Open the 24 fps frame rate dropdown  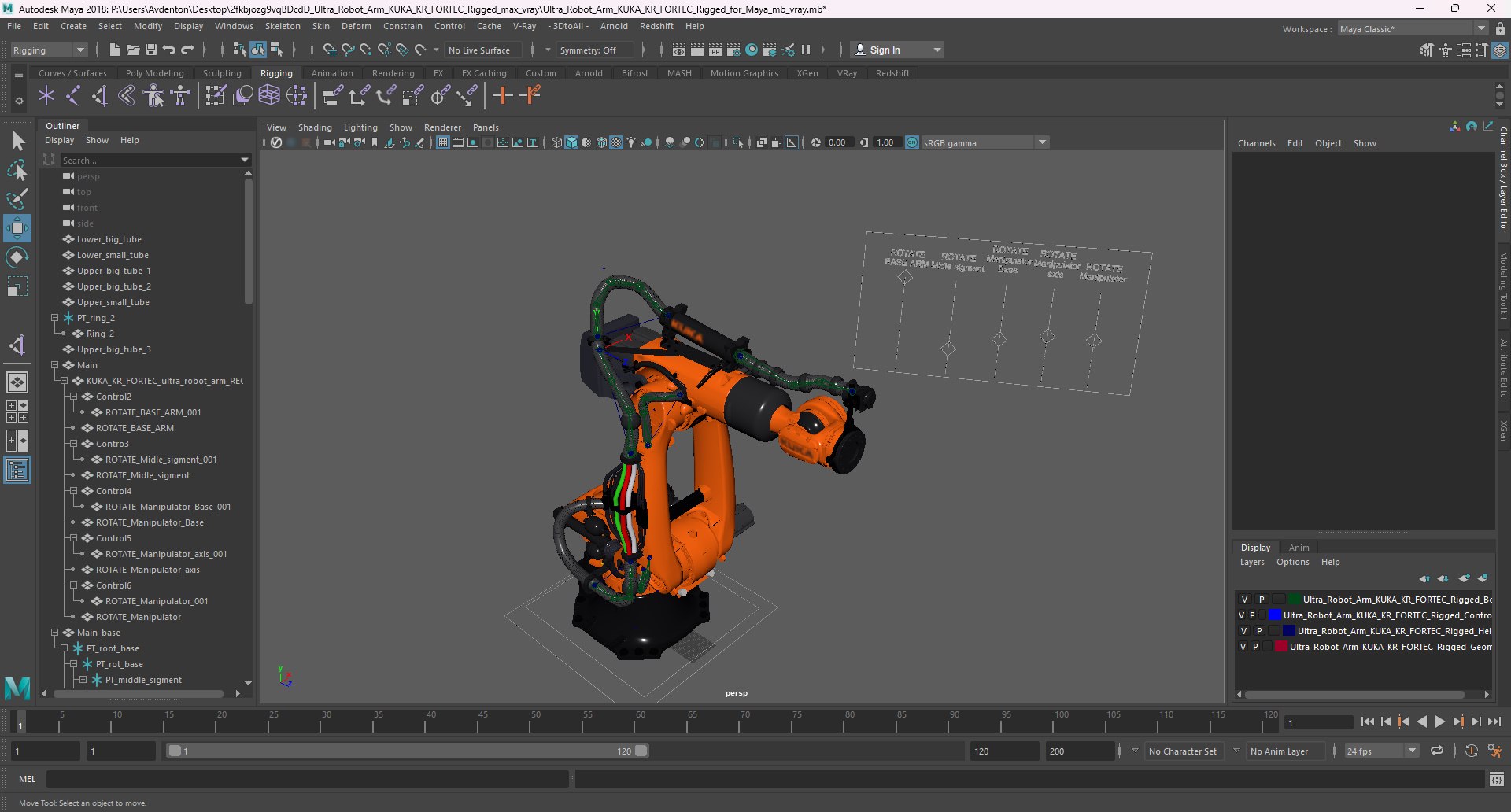pos(1382,751)
